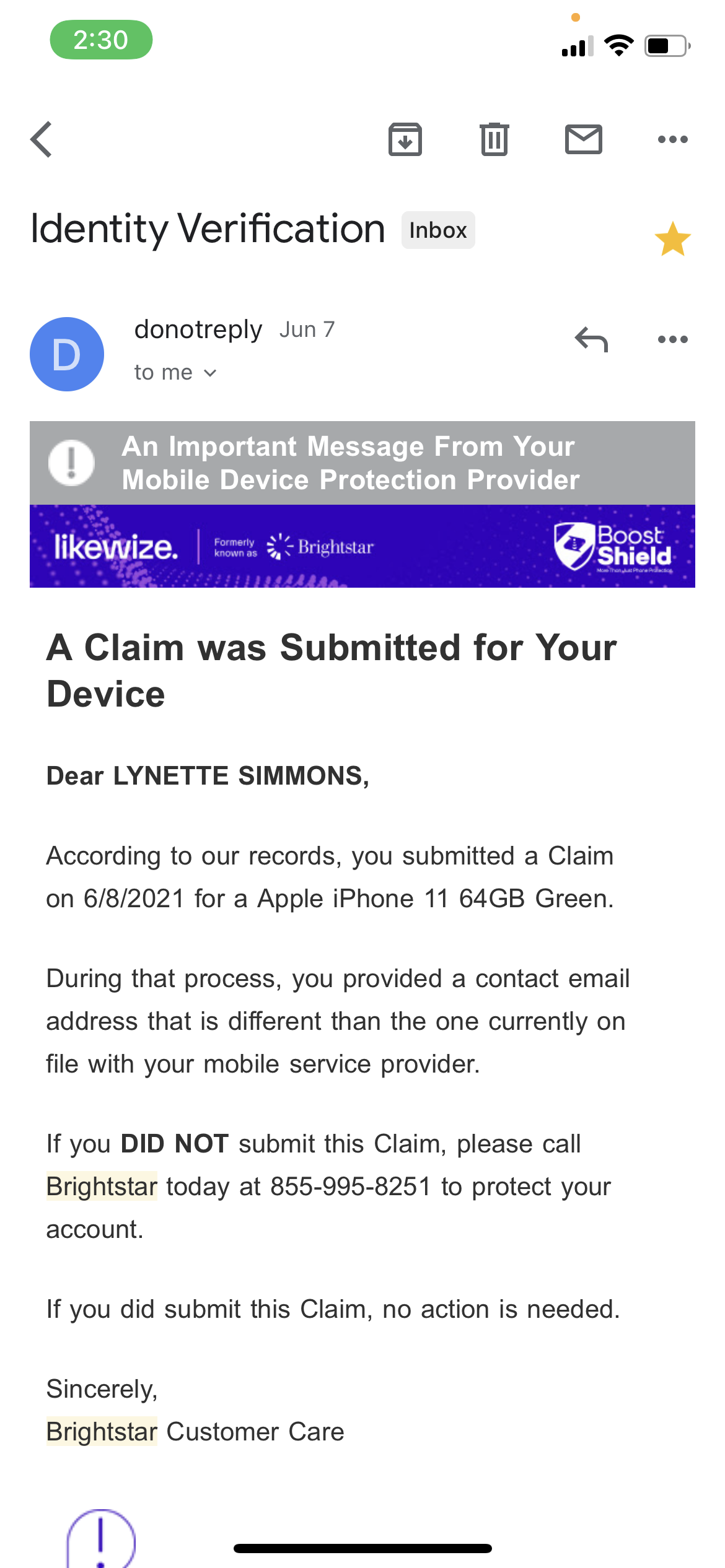
Task: Tap the sender avatar with letter D
Action: 67,354
